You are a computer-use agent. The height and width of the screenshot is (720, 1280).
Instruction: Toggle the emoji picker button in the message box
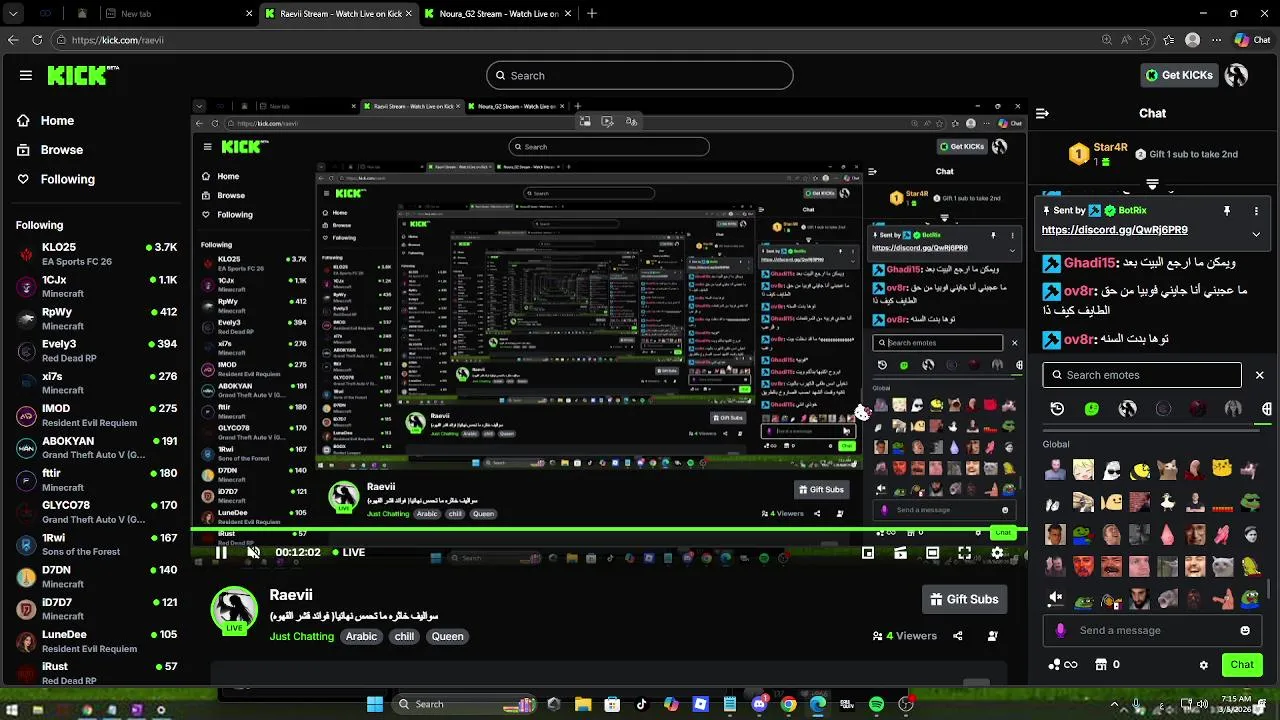coord(1245,630)
